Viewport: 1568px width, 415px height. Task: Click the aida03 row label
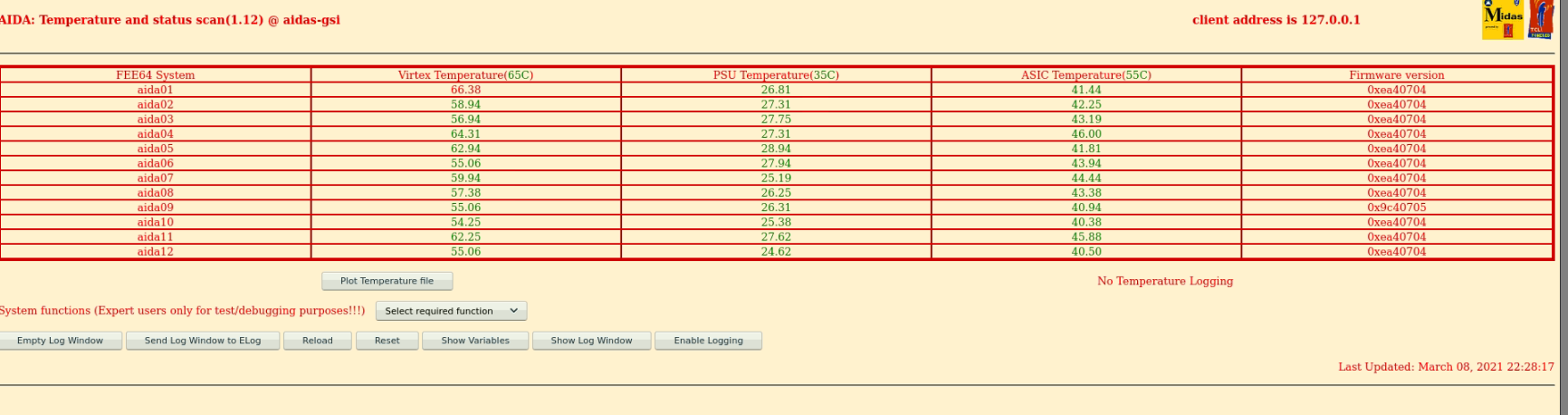pos(156,119)
